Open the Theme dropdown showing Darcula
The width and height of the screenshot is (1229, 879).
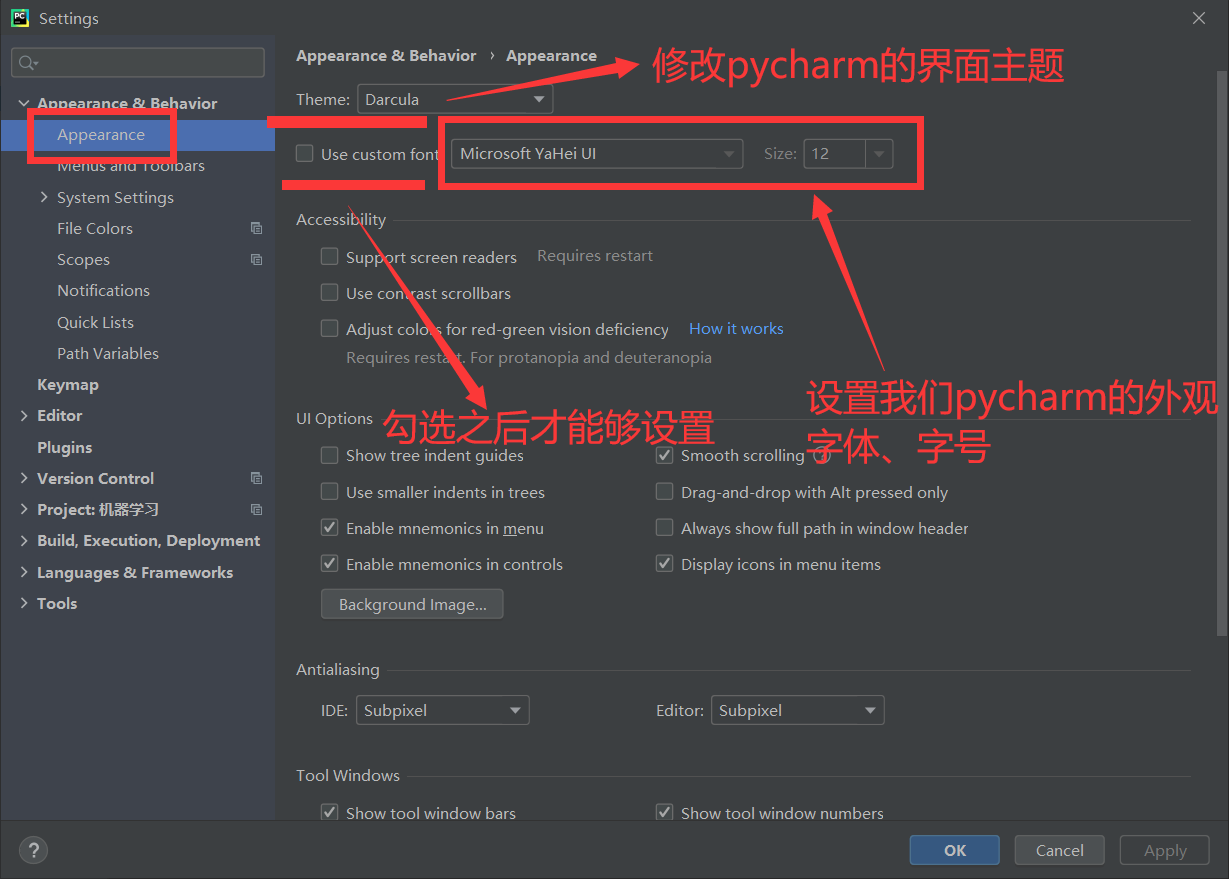[538, 98]
